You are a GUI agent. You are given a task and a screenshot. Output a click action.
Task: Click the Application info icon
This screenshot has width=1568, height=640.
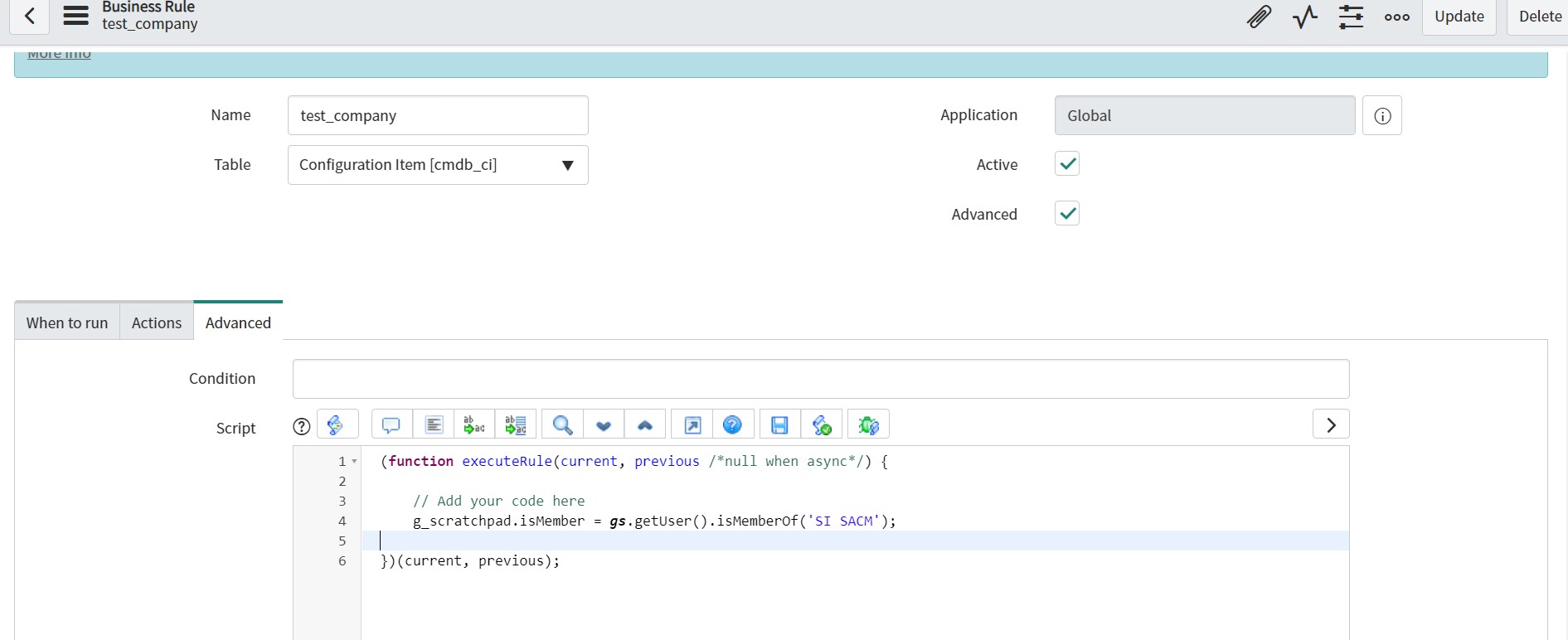point(1382,115)
